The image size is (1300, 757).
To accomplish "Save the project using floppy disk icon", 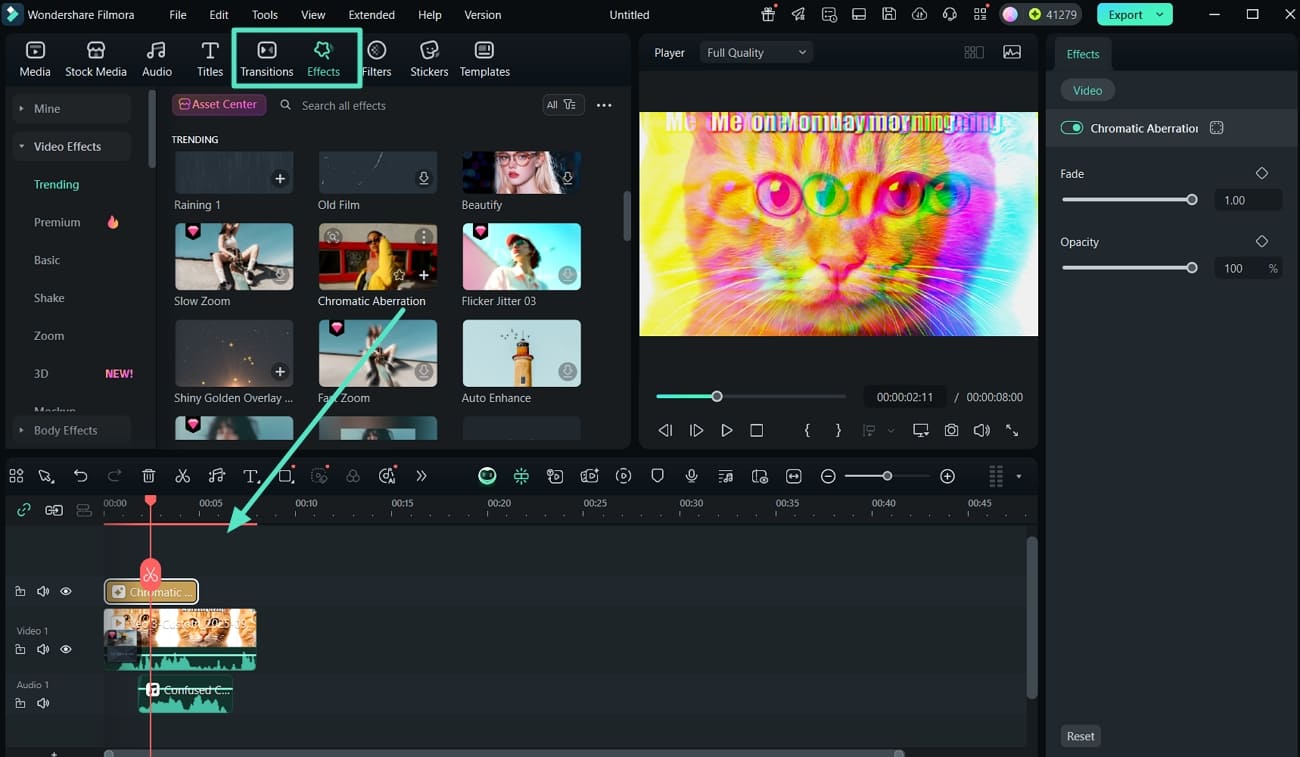I will tap(889, 15).
